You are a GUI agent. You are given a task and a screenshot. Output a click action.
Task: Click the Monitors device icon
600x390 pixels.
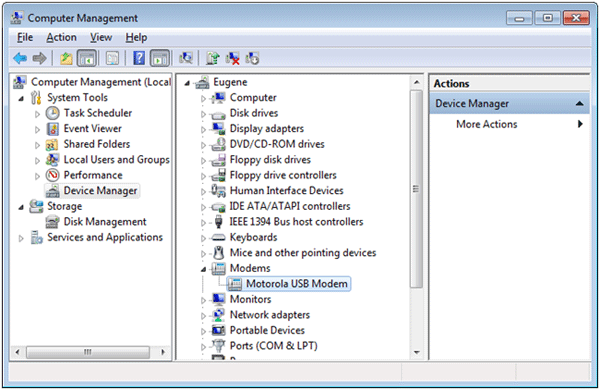pyautogui.click(x=218, y=299)
